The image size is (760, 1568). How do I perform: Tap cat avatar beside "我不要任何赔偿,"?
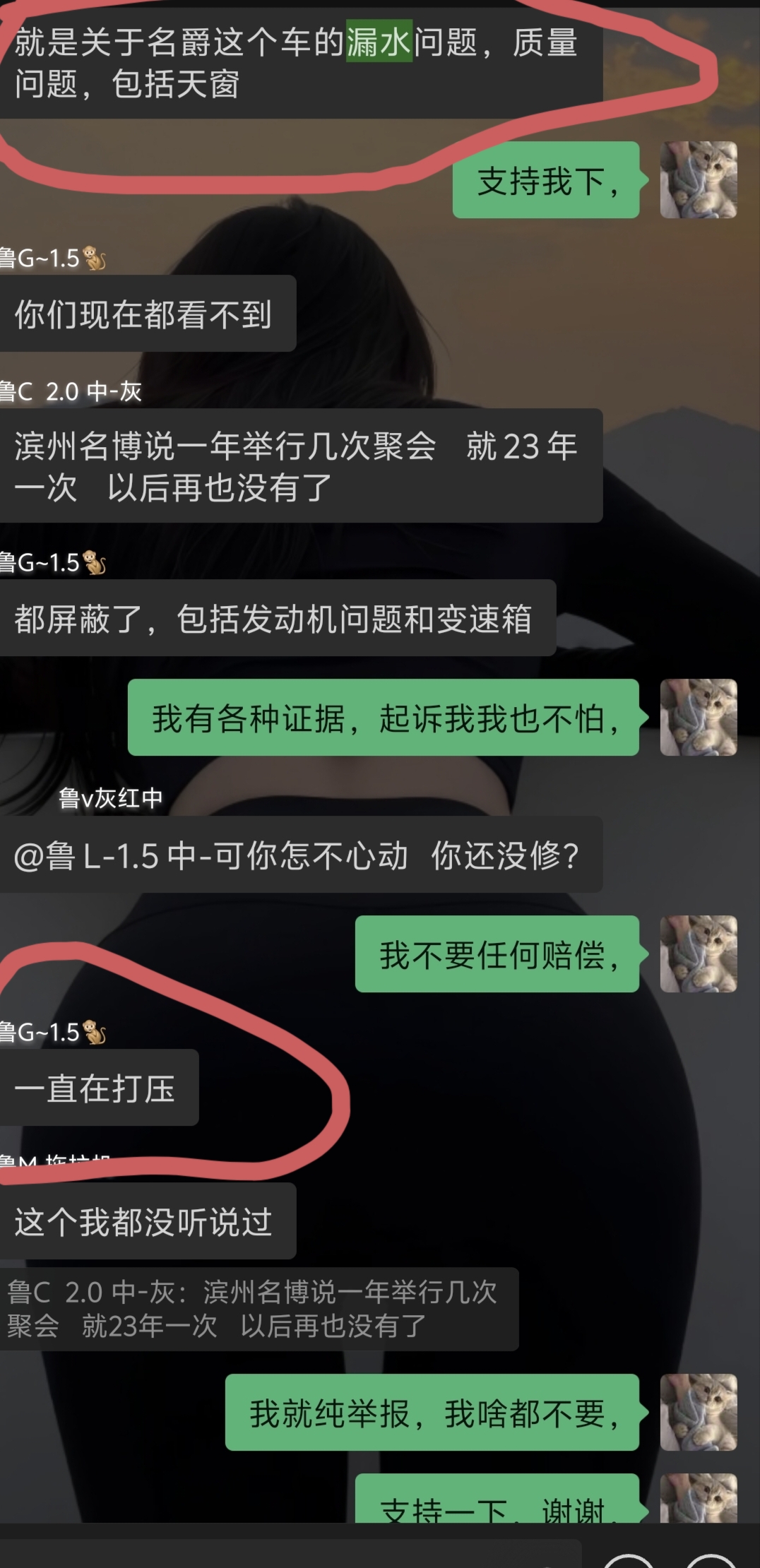pyautogui.click(x=699, y=954)
